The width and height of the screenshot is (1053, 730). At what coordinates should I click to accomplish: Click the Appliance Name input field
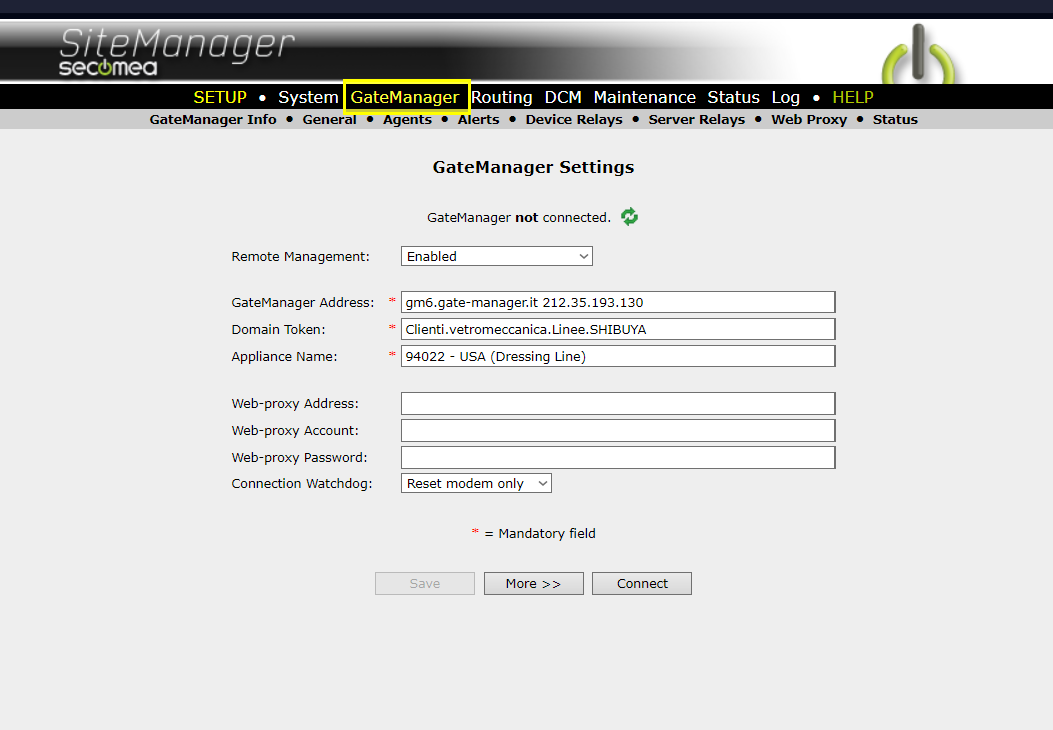618,356
